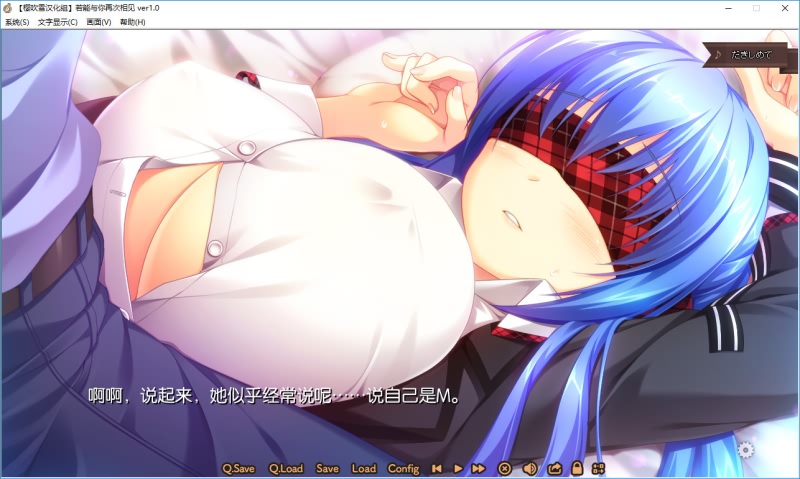Open the Config settings
The image size is (800, 479).
[403, 468]
